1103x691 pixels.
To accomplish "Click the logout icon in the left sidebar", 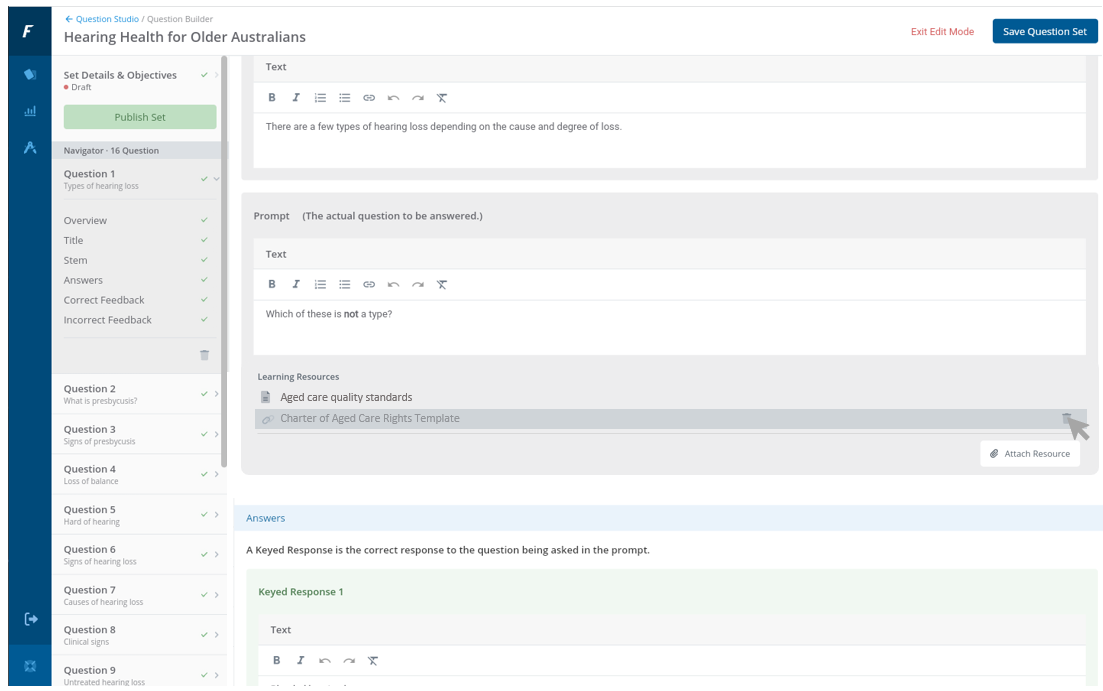I will pyautogui.click(x=30, y=619).
